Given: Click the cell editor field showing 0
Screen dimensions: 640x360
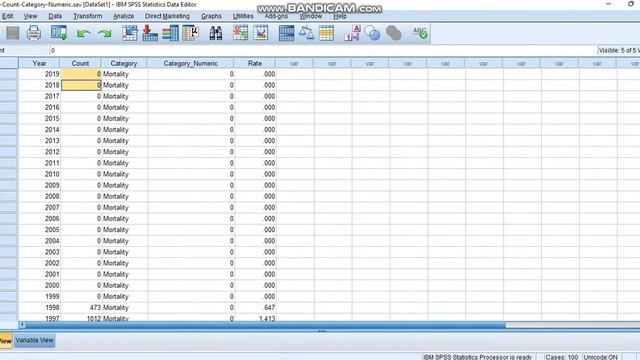Looking at the screenshot, I should click(322, 50).
